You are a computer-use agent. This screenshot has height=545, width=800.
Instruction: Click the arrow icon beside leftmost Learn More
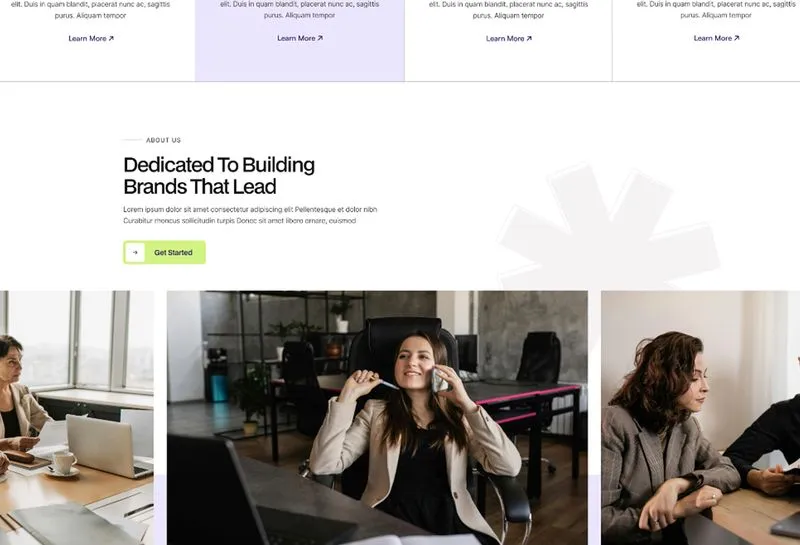(111, 38)
